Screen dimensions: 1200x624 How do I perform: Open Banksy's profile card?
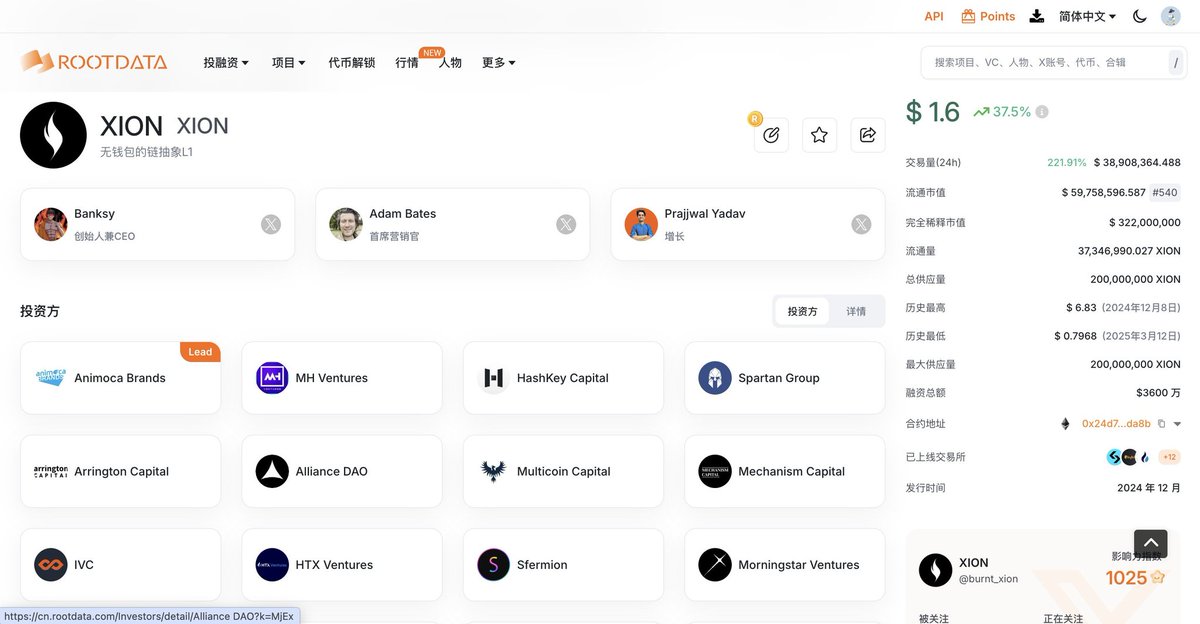click(x=157, y=224)
